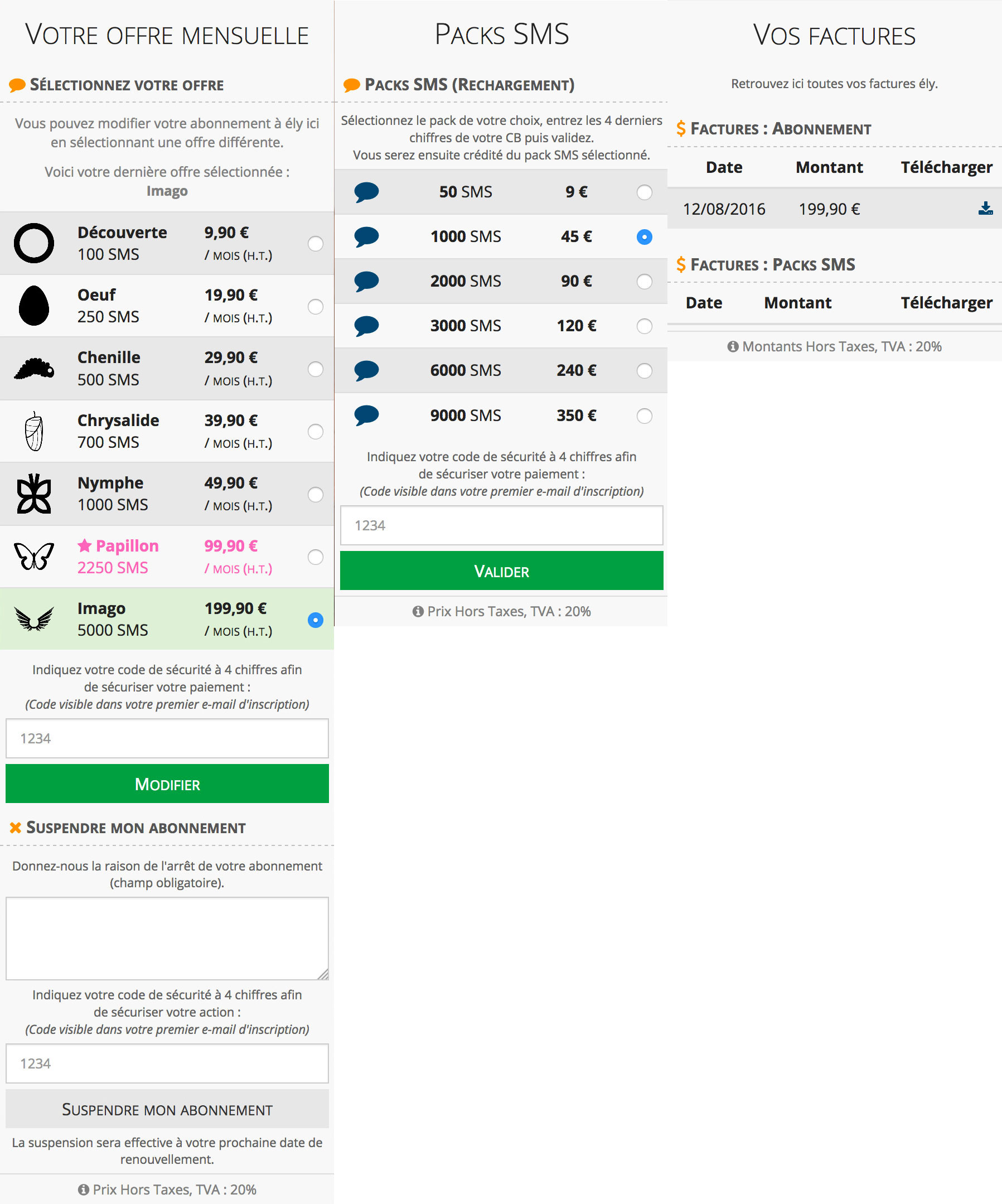
Task: Click the security code field under Packs SMS
Action: coord(502,525)
